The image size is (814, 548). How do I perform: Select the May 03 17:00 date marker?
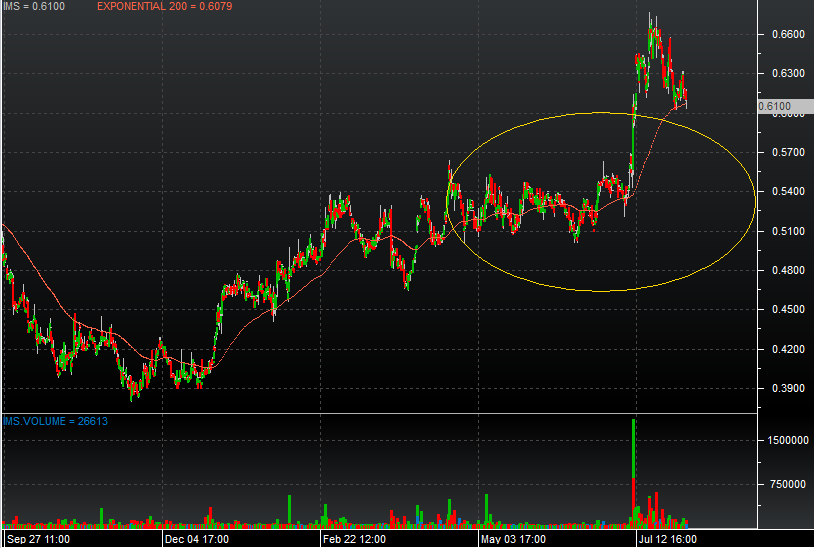click(513, 539)
